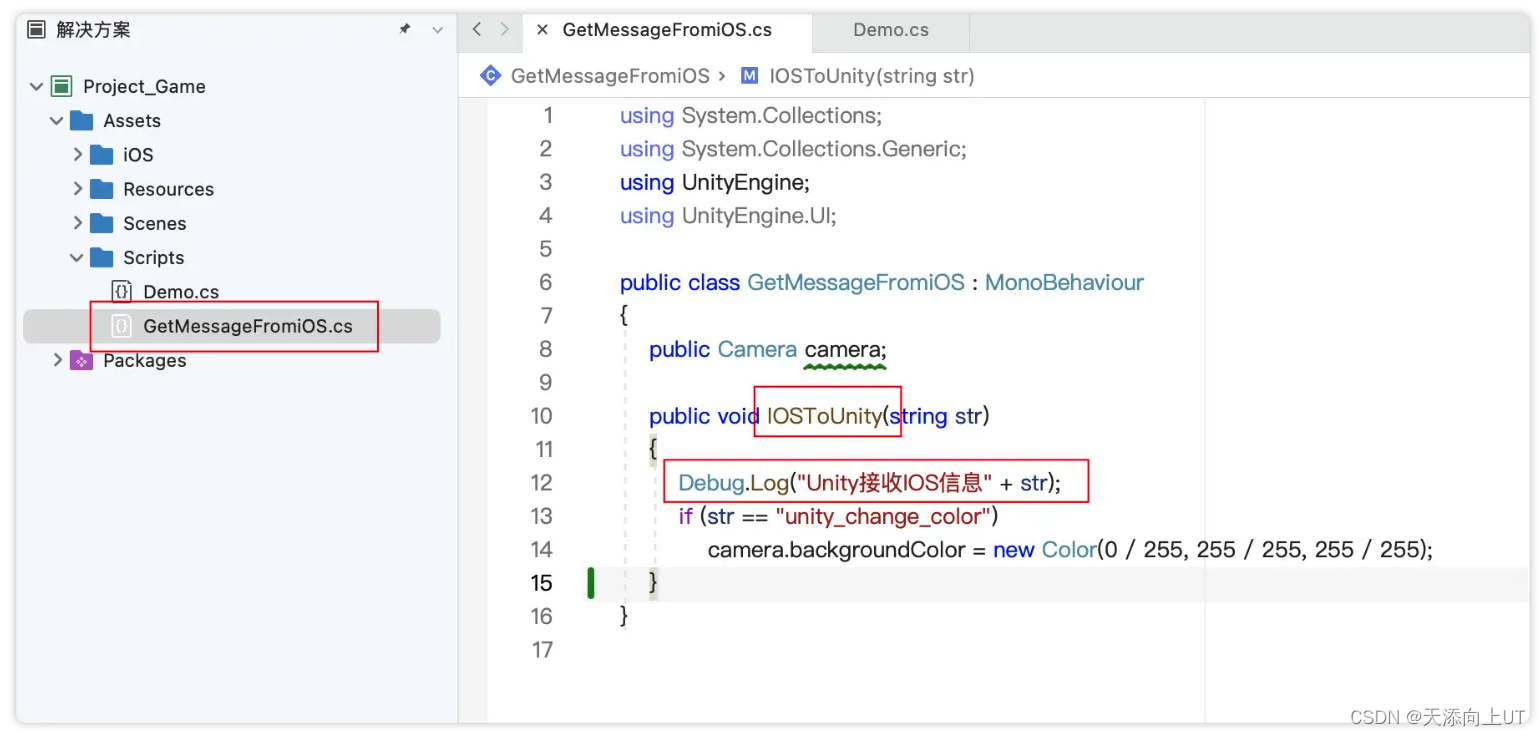Screen dimensions: 1540x736
Task: Click the solution panel icon beside 解决方案
Action: 36,30
